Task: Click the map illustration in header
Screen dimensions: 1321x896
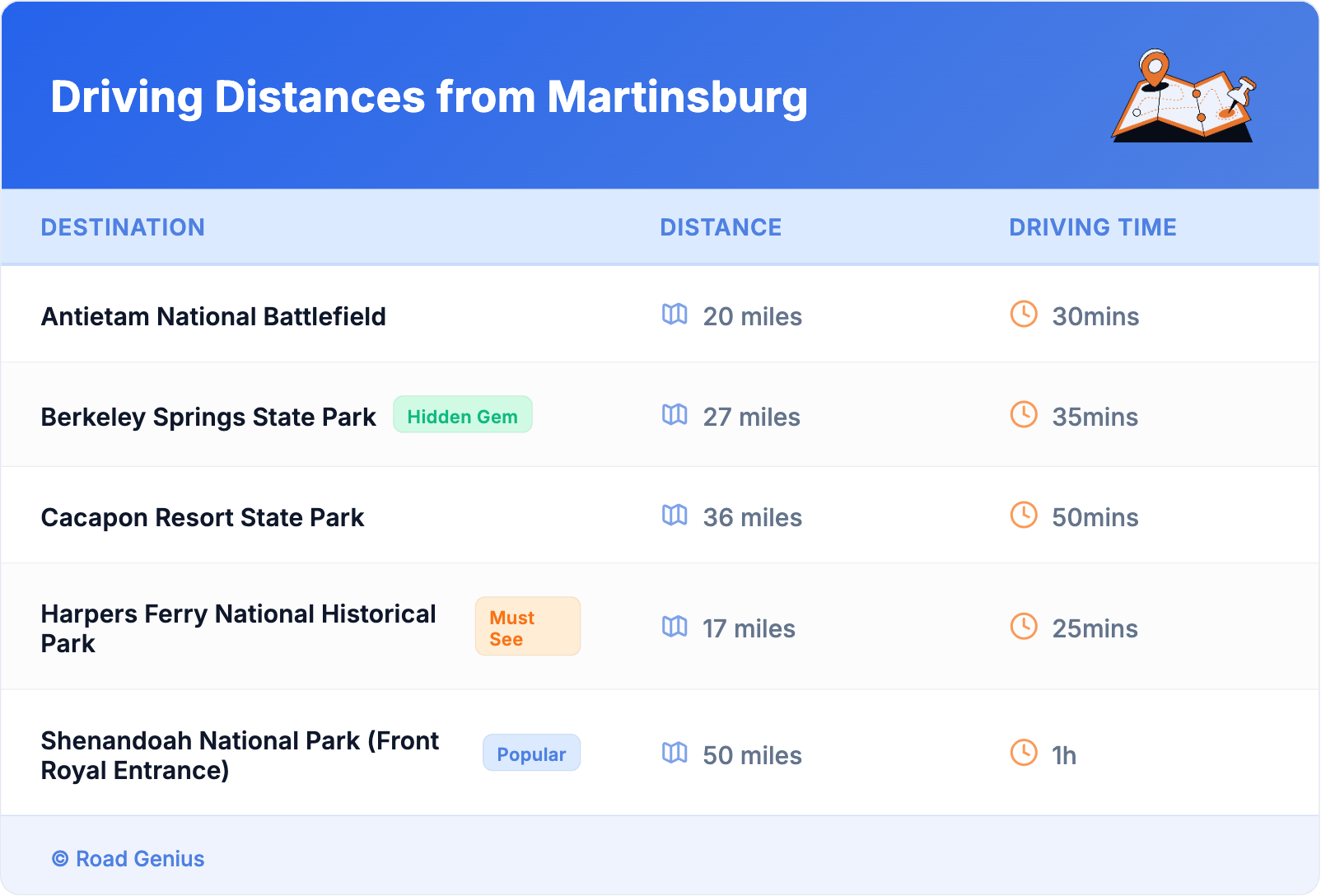Action: pyautogui.click(x=1183, y=96)
